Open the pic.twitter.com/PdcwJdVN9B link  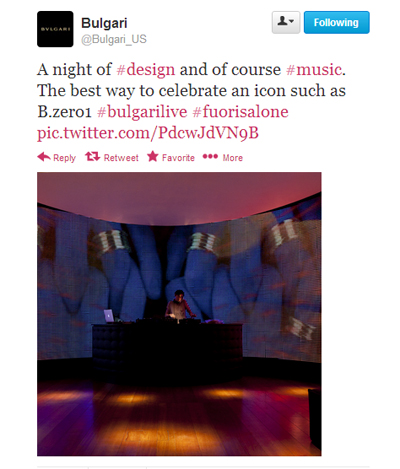[148, 133]
